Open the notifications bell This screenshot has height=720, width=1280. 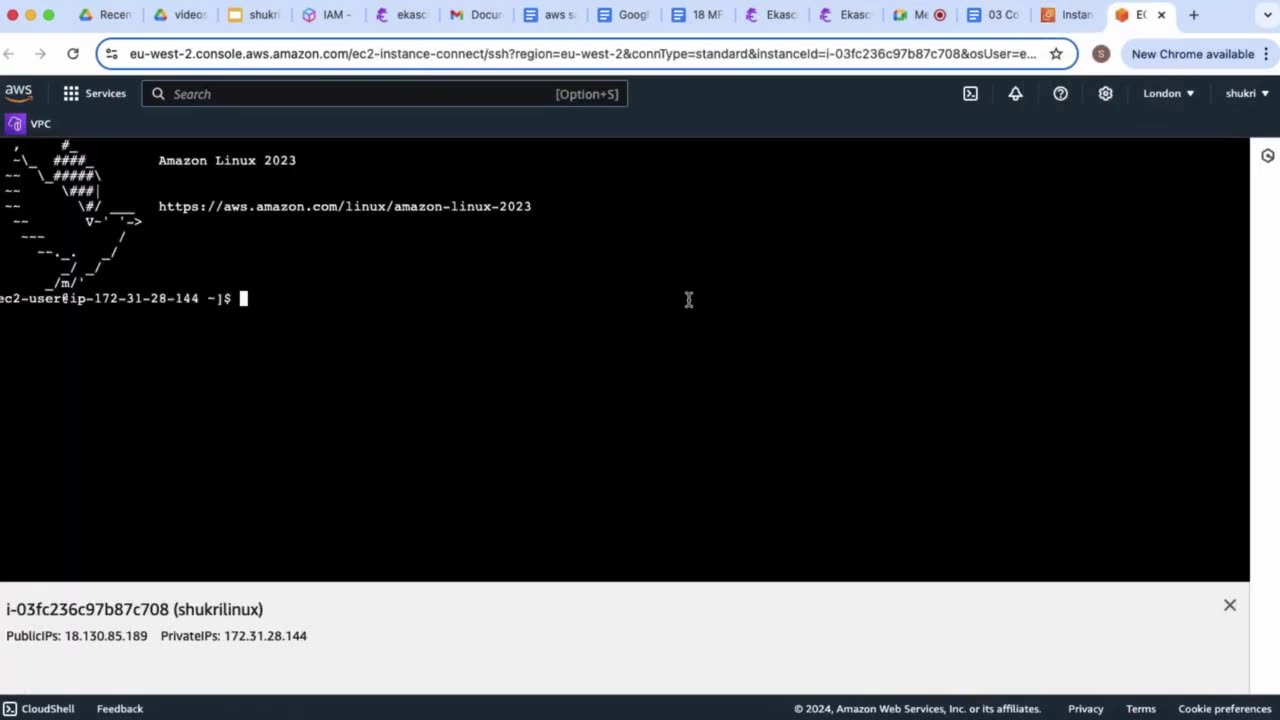tap(1015, 93)
